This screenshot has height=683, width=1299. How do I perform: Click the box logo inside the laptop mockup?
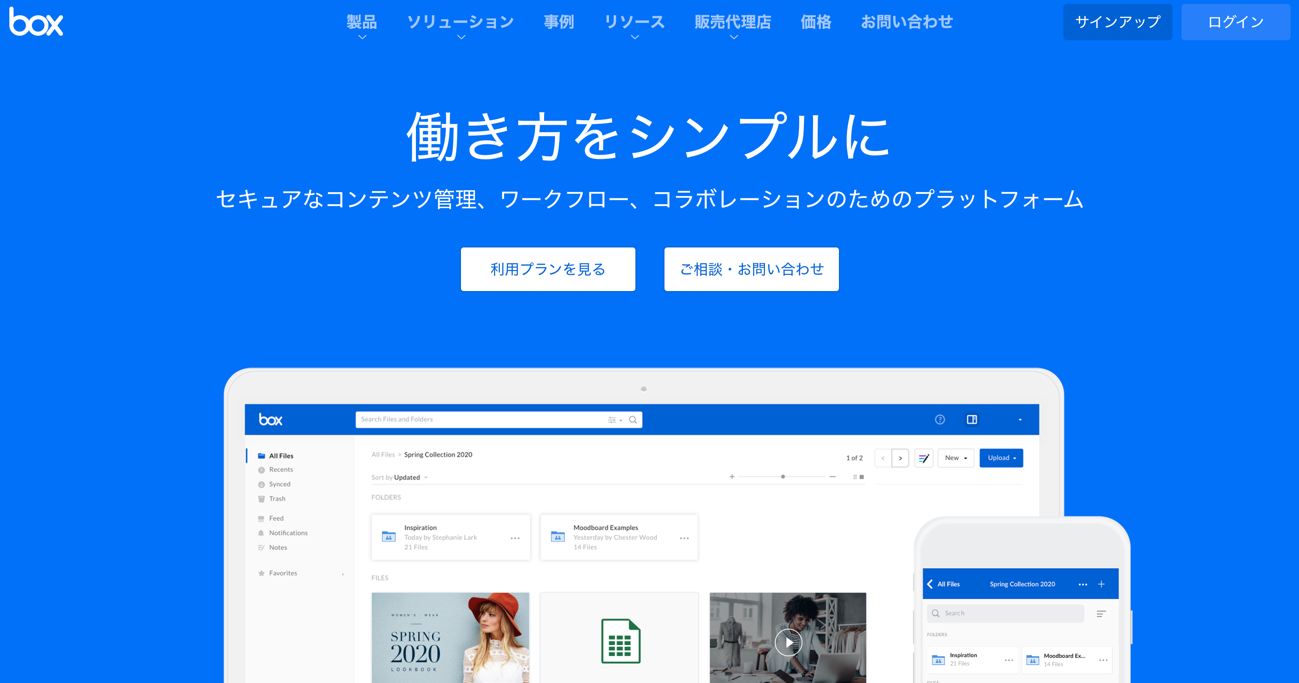[271, 420]
